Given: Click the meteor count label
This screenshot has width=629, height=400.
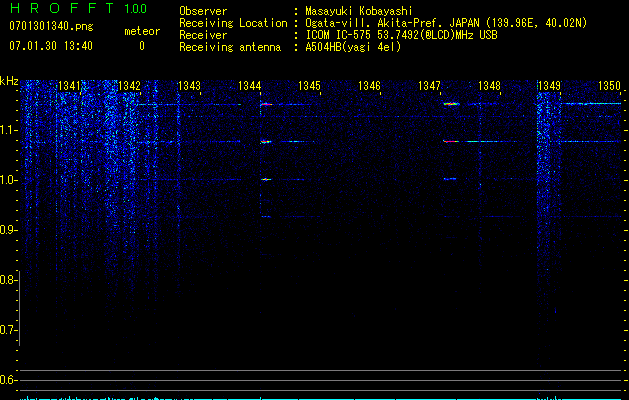Looking at the screenshot, I should tap(142, 31).
